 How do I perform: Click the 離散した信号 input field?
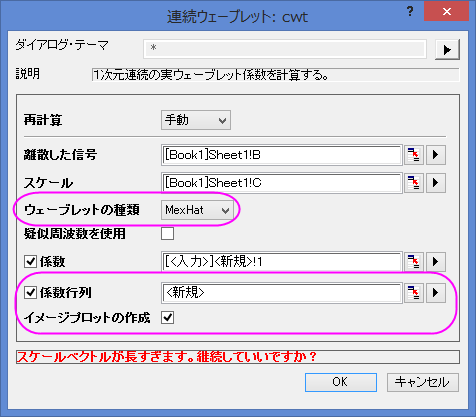[x=282, y=155]
